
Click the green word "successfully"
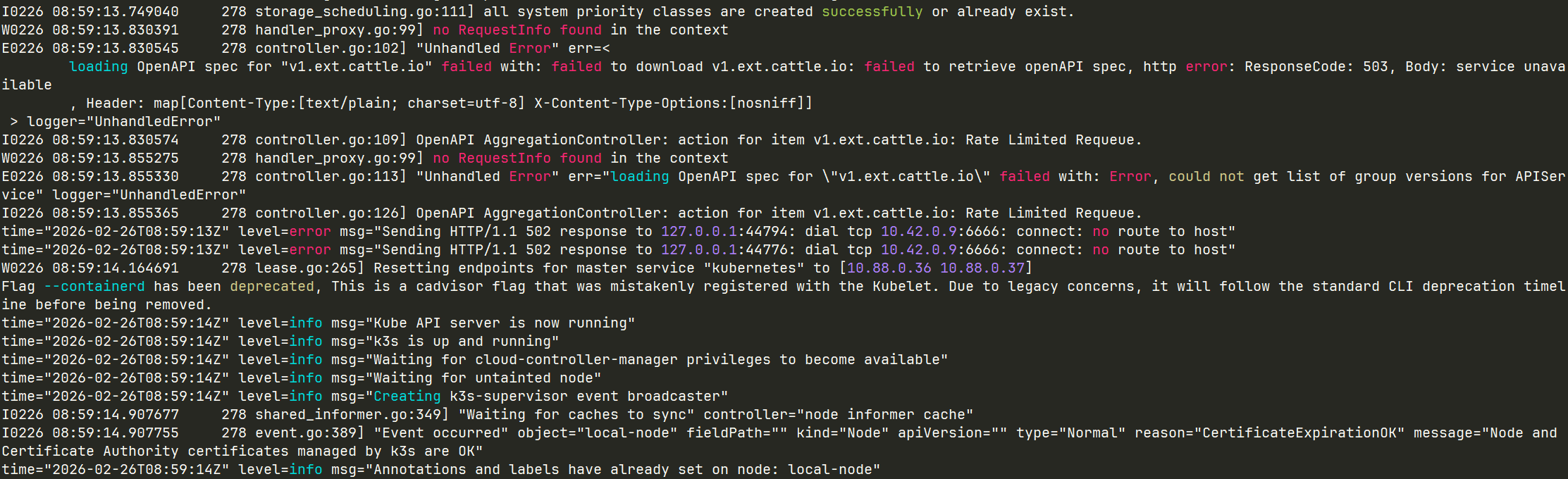(x=872, y=11)
